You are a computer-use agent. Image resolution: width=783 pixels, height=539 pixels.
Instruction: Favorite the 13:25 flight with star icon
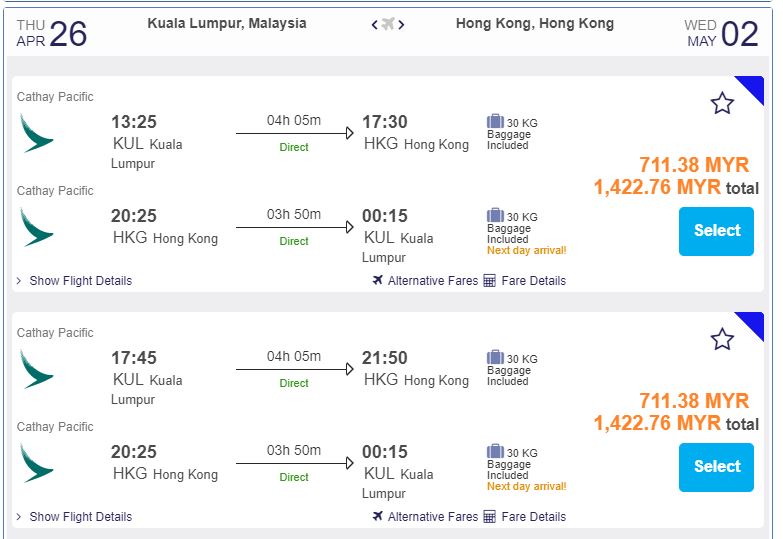722,103
